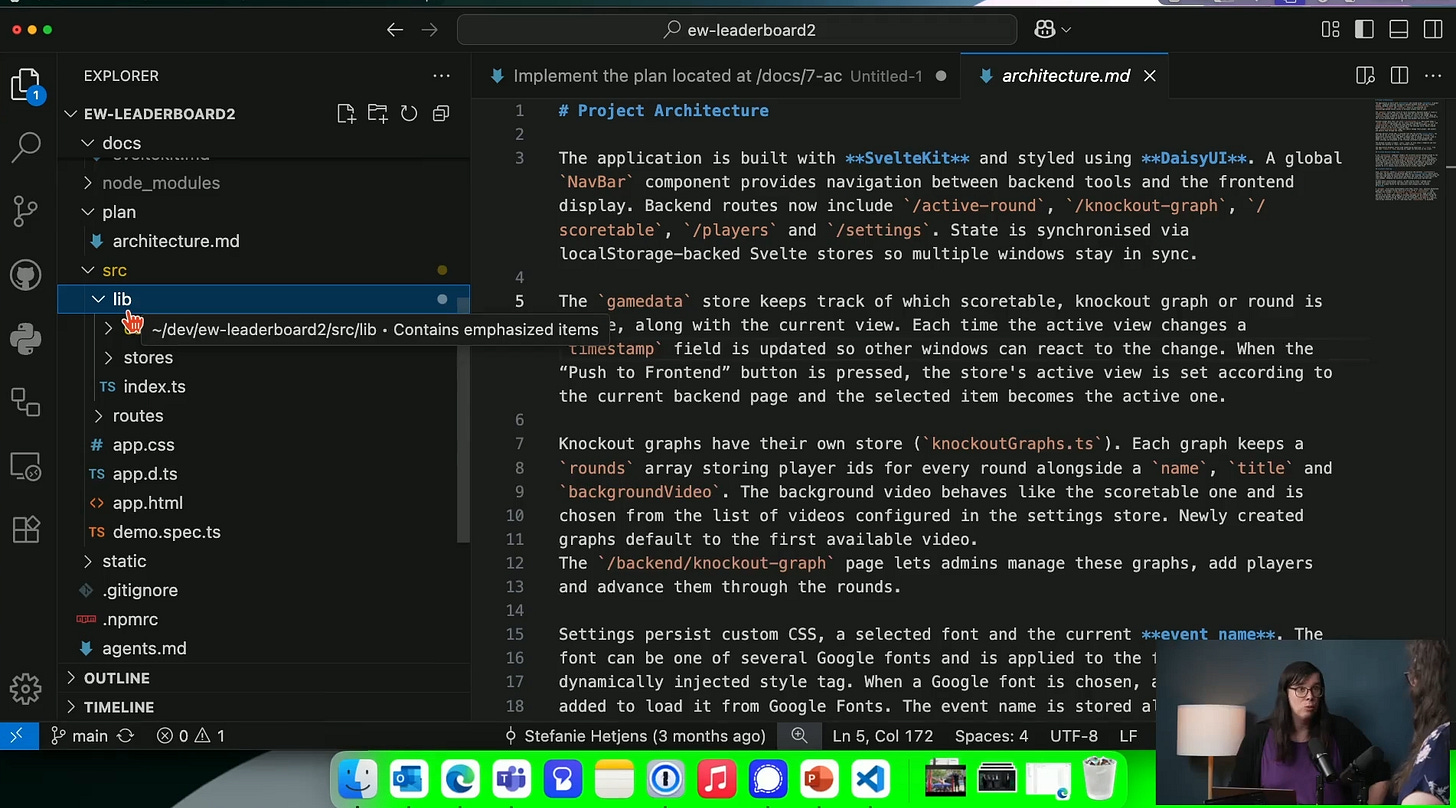Click the ew-leaderboard2 command center search box
This screenshot has width=1456, height=808.
click(x=738, y=30)
